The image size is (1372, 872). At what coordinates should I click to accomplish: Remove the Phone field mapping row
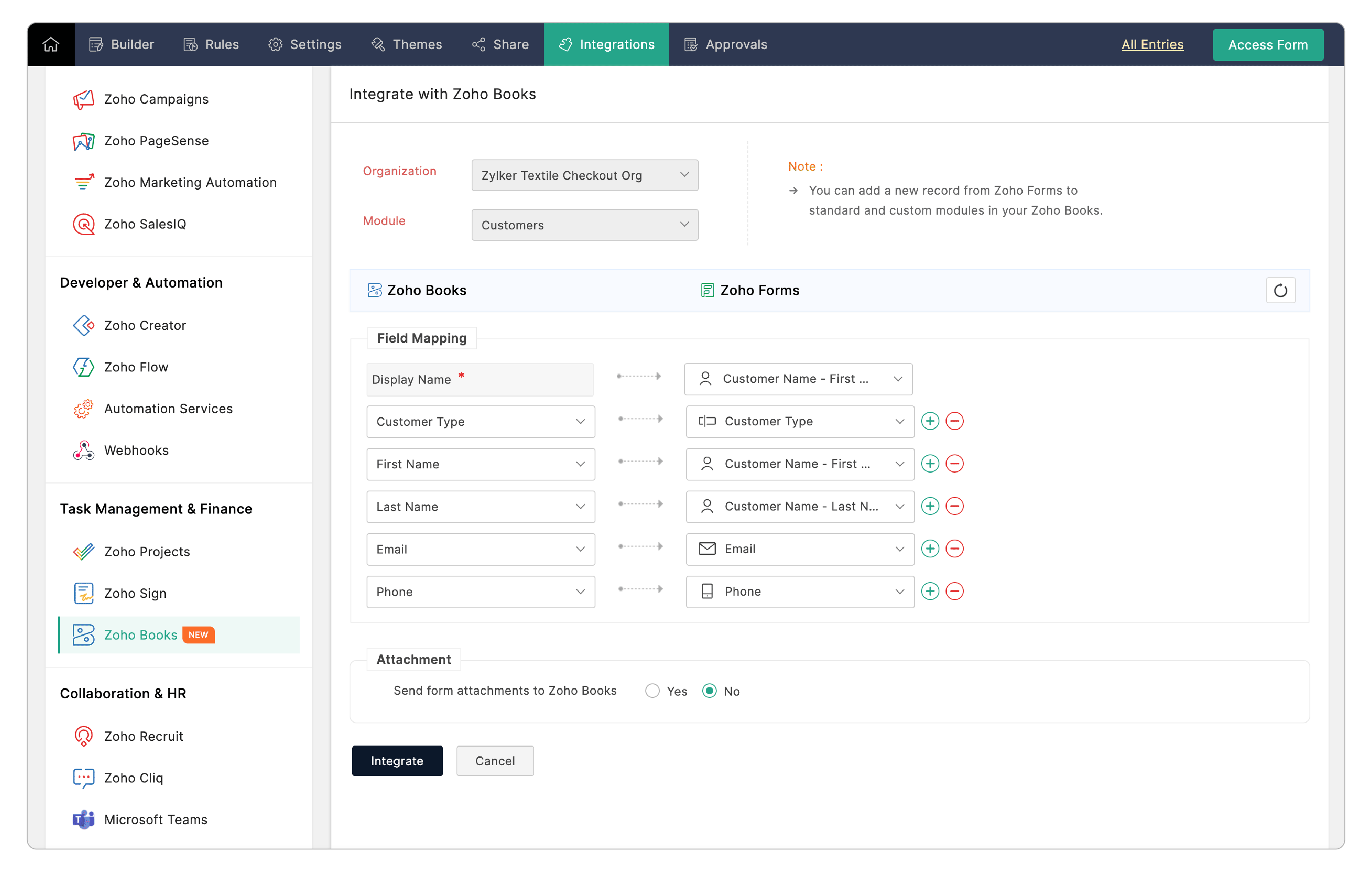click(x=954, y=591)
